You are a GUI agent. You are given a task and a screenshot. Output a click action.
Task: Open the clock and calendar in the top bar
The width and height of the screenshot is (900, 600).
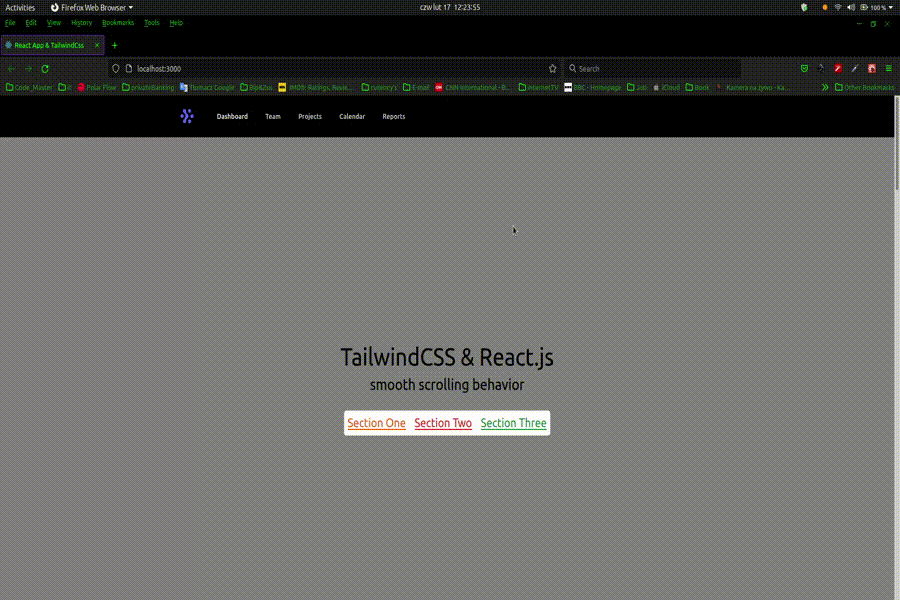click(x=450, y=7)
